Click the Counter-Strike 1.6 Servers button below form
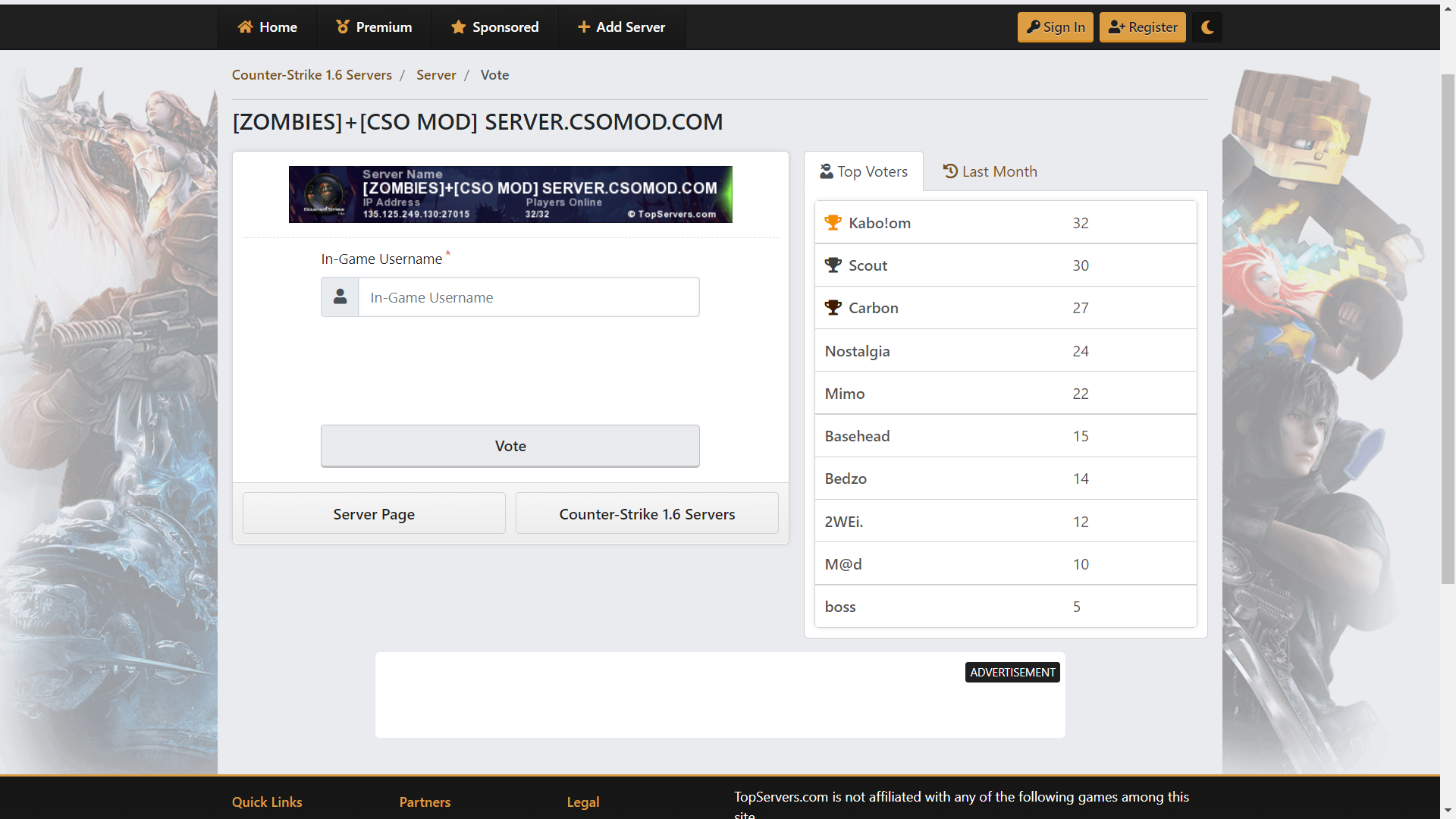 [x=647, y=513]
